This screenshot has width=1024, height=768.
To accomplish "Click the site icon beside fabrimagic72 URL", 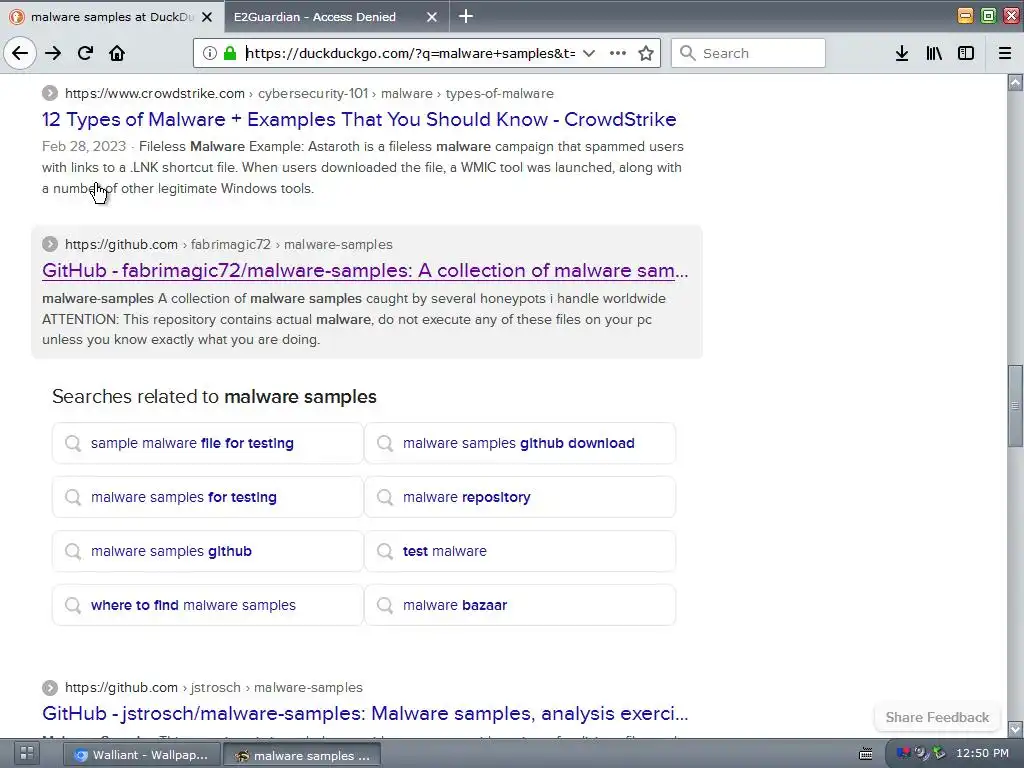I will click(x=50, y=244).
